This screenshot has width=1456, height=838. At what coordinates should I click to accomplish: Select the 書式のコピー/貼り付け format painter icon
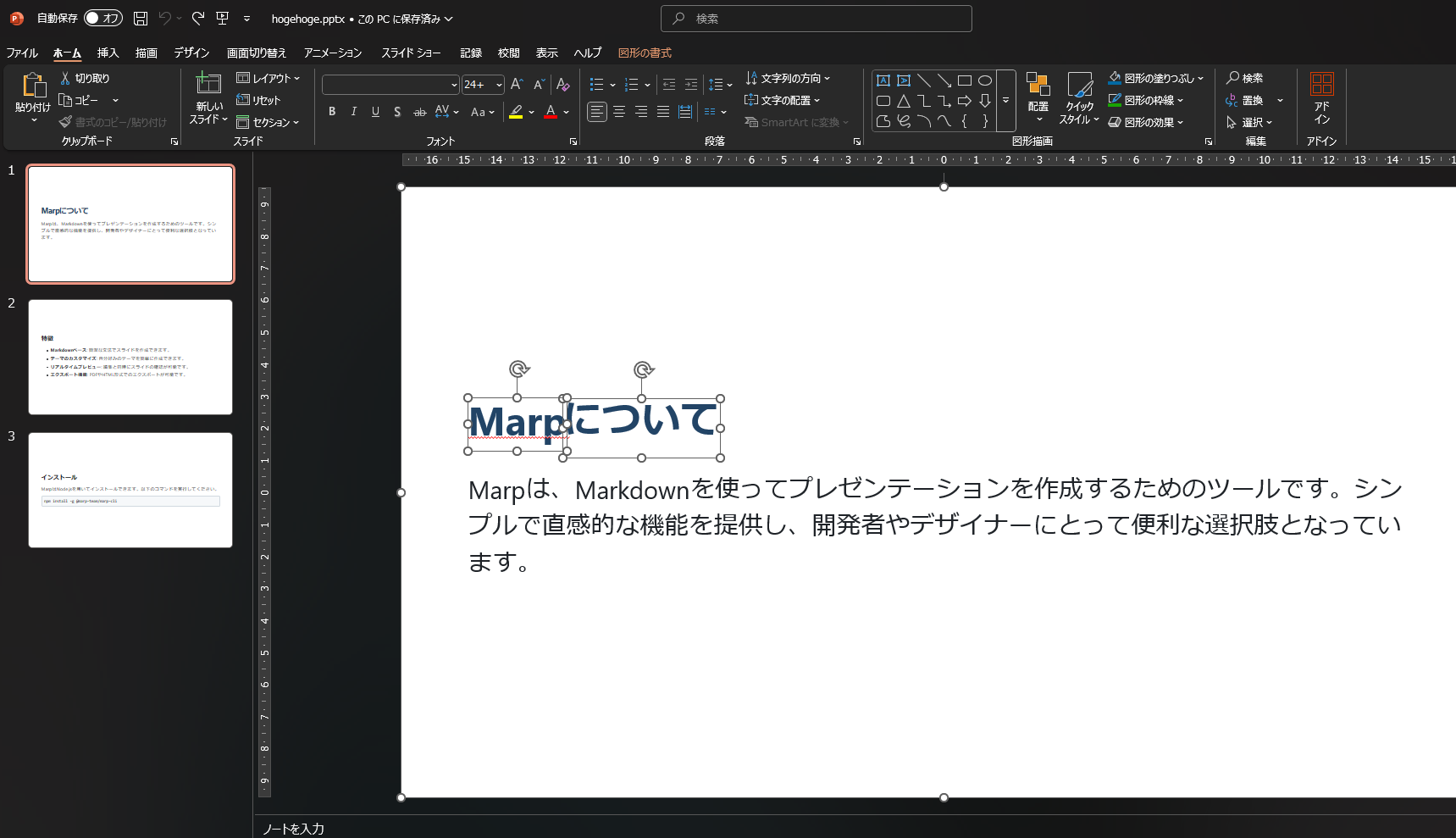click(65, 121)
